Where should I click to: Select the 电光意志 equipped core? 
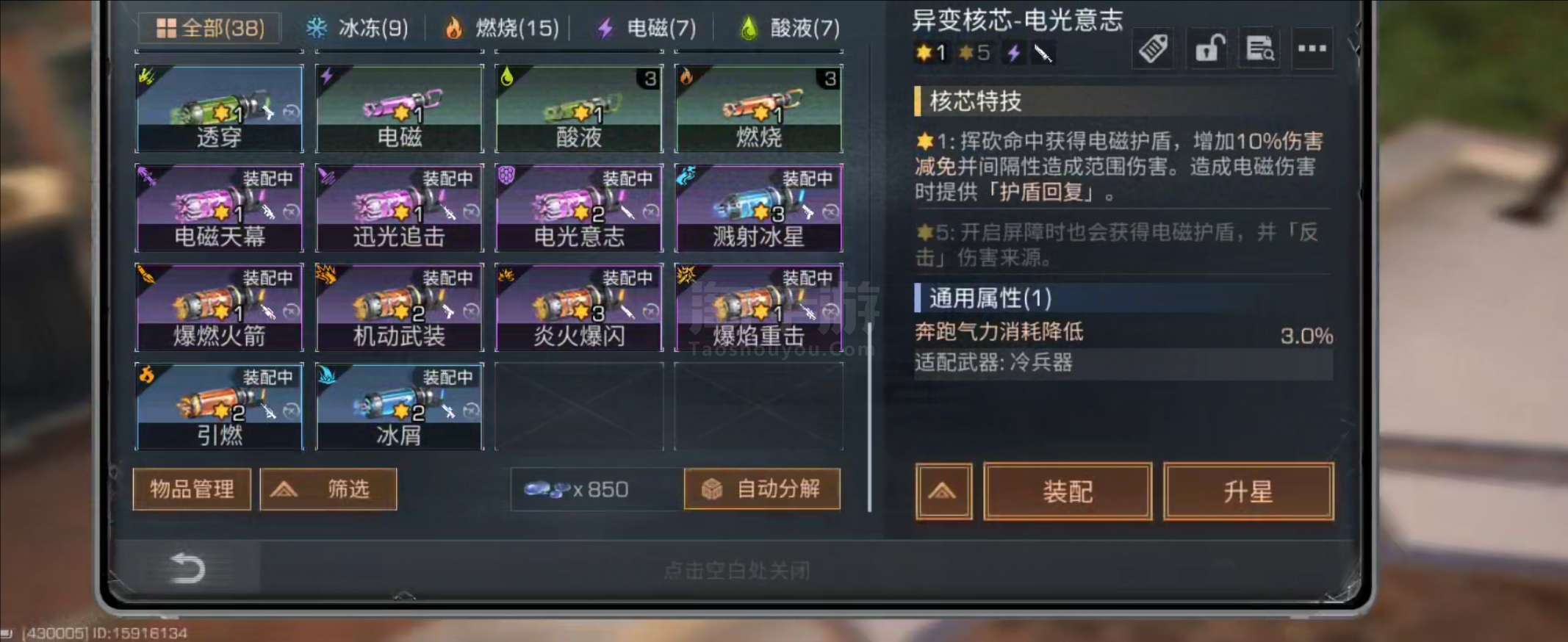pos(579,208)
